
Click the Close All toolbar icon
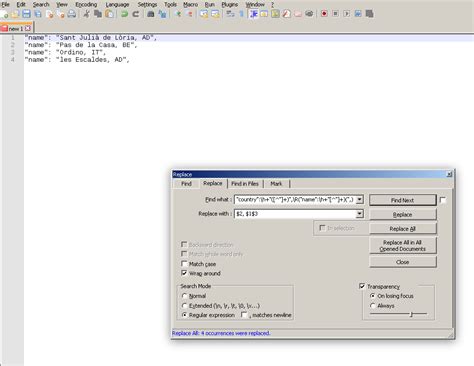click(x=60, y=14)
